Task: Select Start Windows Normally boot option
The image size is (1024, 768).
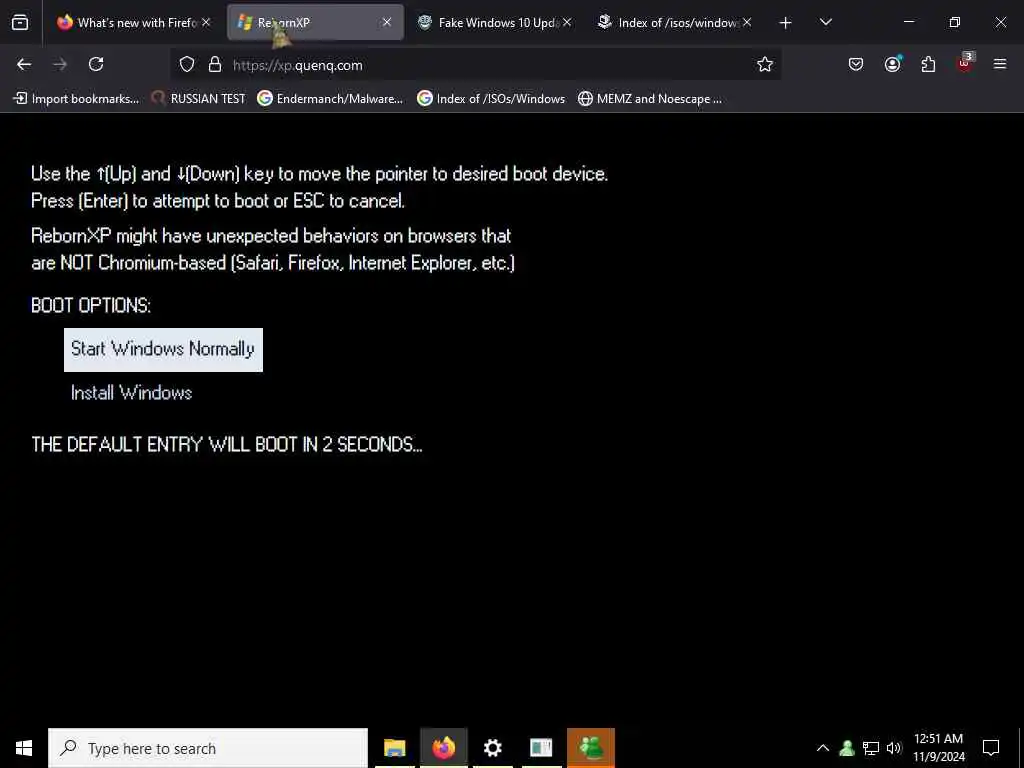Action: 163,349
